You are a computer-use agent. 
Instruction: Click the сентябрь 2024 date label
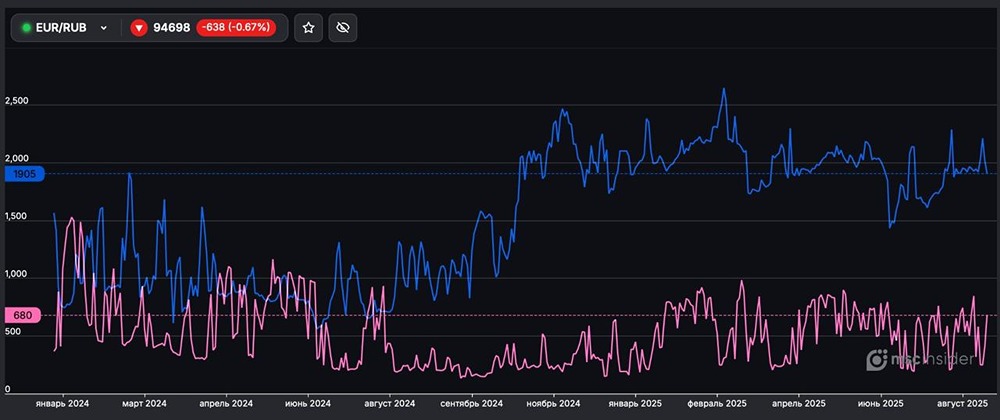(x=472, y=404)
